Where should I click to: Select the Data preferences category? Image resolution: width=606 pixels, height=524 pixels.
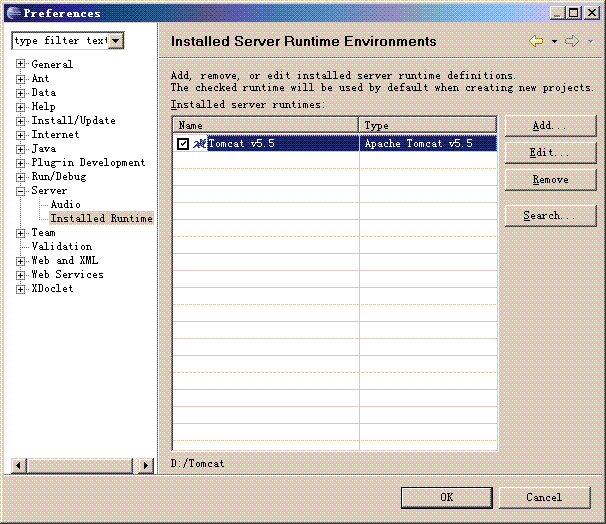(x=44, y=93)
